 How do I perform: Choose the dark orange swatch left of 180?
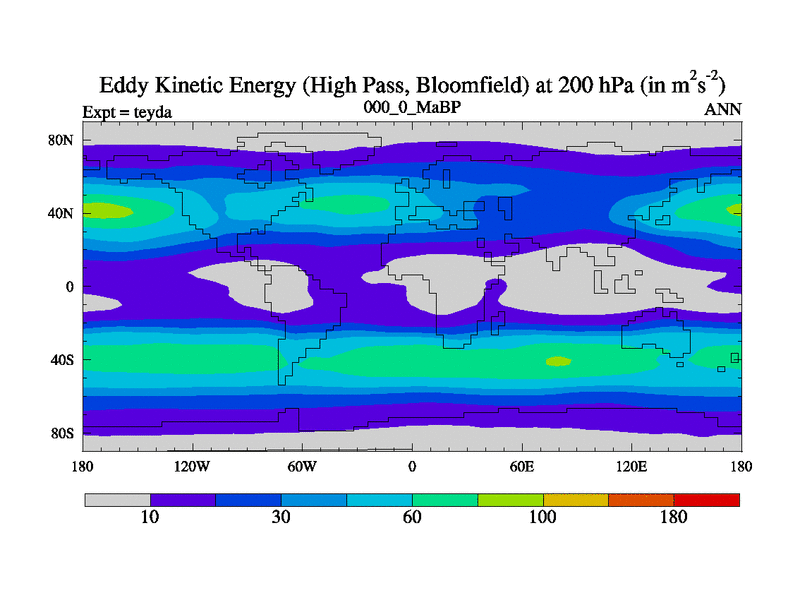(641, 499)
